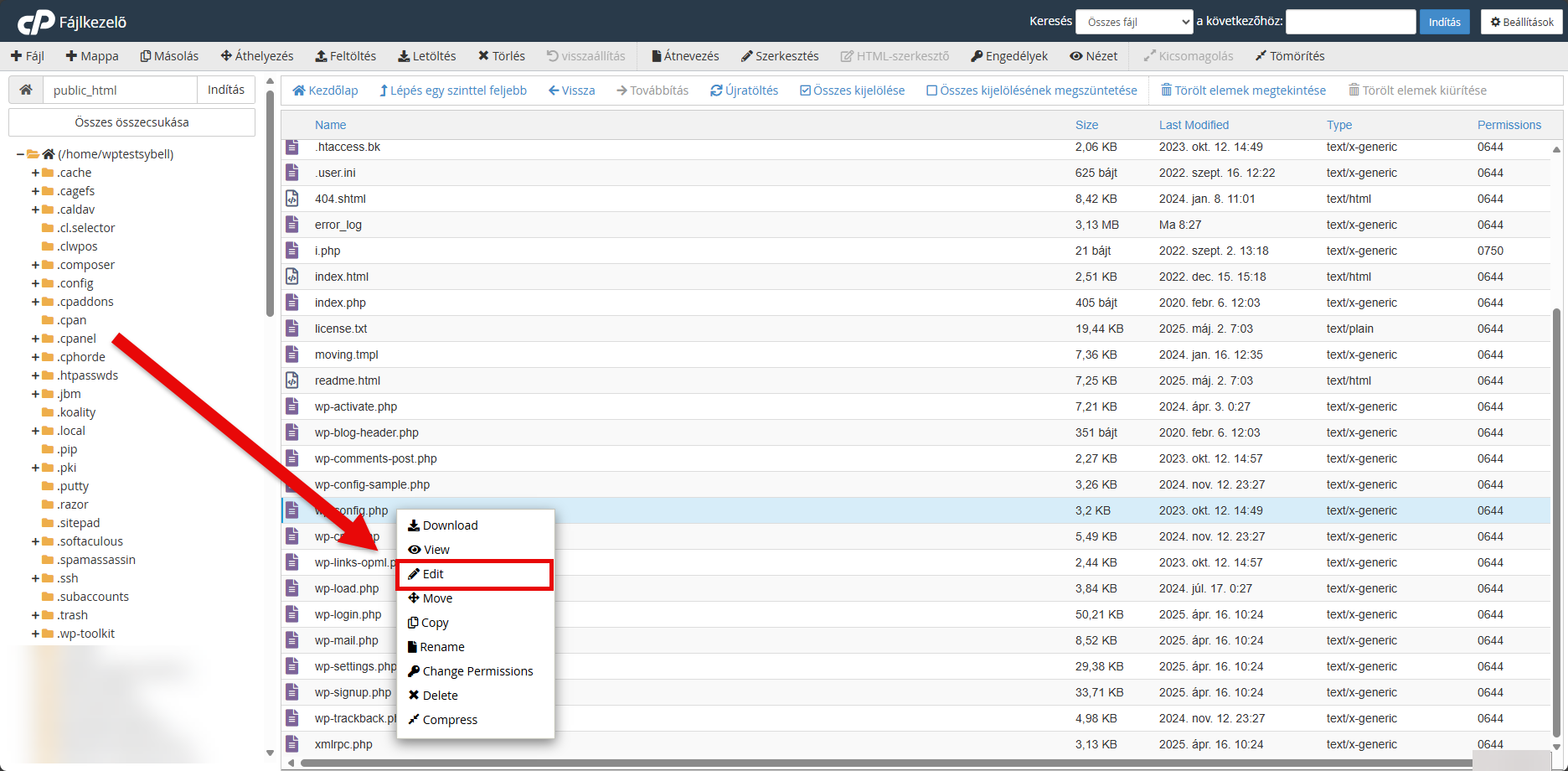The width and height of the screenshot is (1568, 771).
Task: Deselect all with Összes kijelölésének megszüntetése
Action: (x=1031, y=91)
